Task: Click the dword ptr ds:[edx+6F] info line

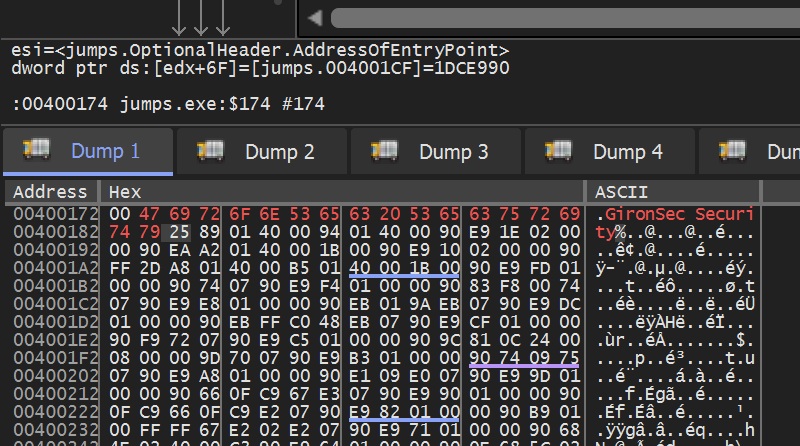Action: 260,68
